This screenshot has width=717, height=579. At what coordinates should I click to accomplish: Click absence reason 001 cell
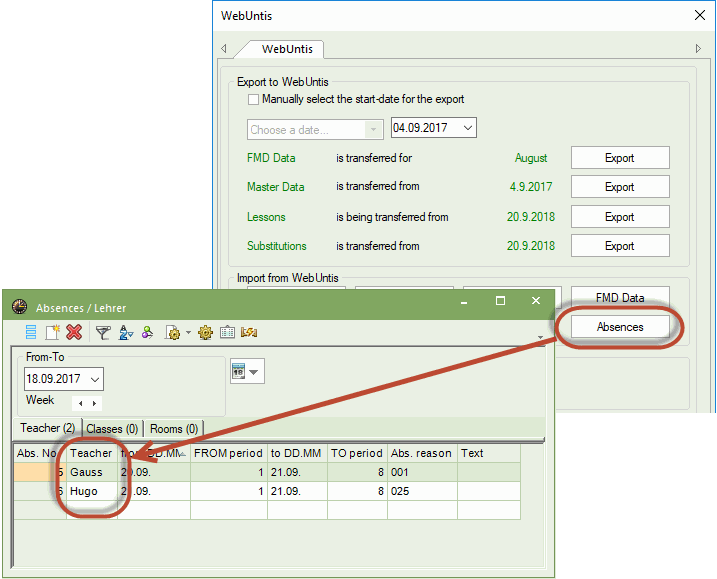(x=422, y=472)
